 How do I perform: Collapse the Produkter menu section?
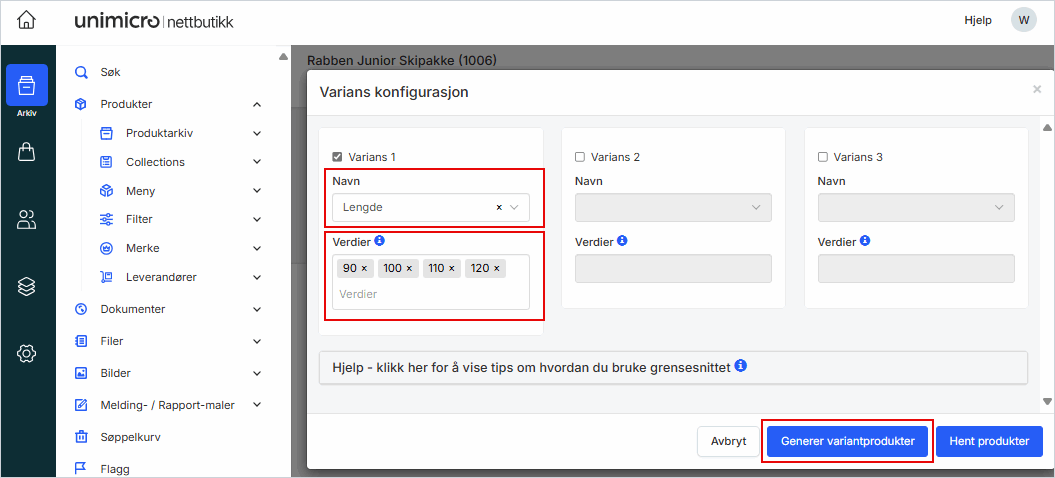coord(257,104)
